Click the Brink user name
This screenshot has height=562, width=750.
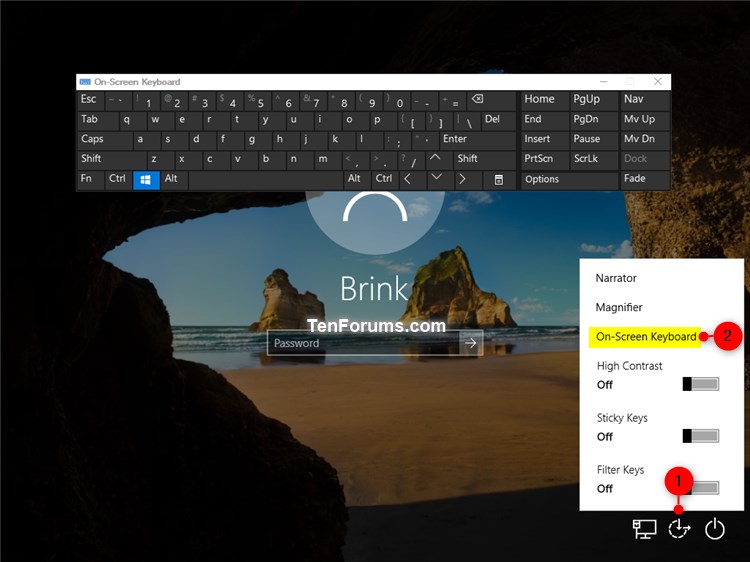pyautogui.click(x=374, y=289)
